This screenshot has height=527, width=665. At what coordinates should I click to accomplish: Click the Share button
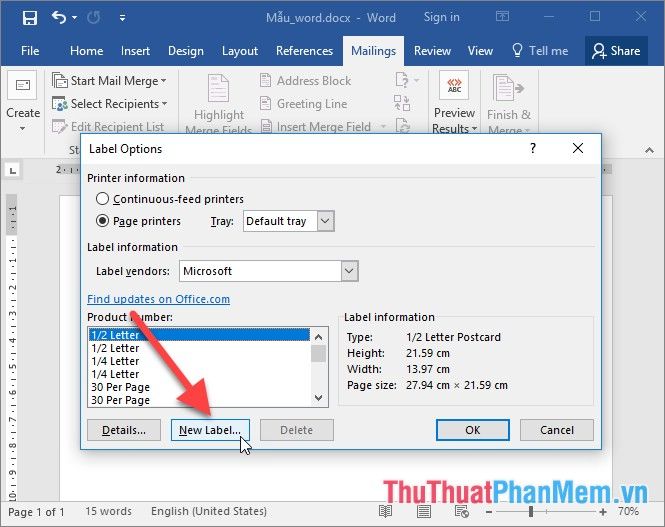[x=616, y=51]
